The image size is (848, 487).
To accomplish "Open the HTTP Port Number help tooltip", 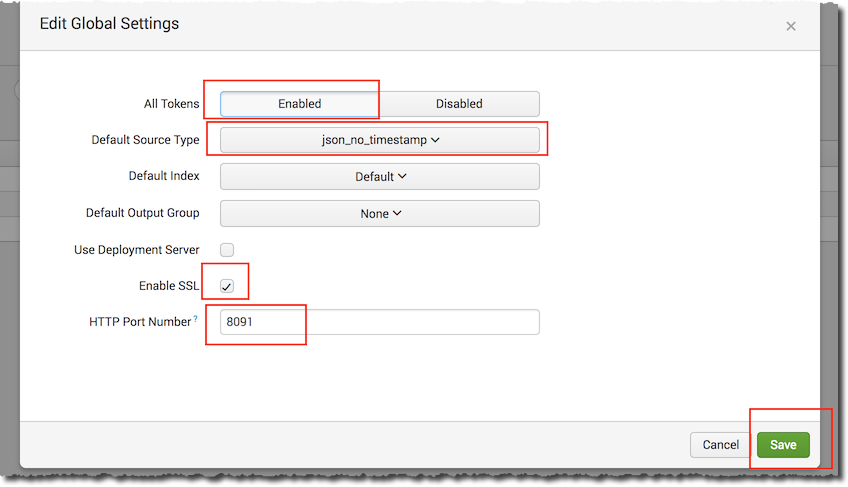I will 195,319.
